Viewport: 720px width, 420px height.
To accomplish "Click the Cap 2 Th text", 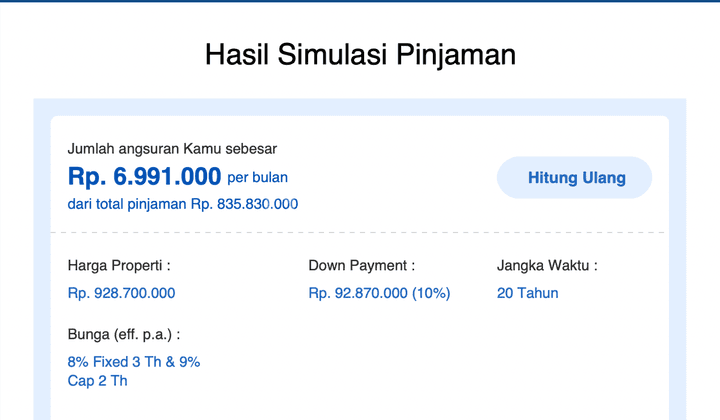I will coord(97,381).
